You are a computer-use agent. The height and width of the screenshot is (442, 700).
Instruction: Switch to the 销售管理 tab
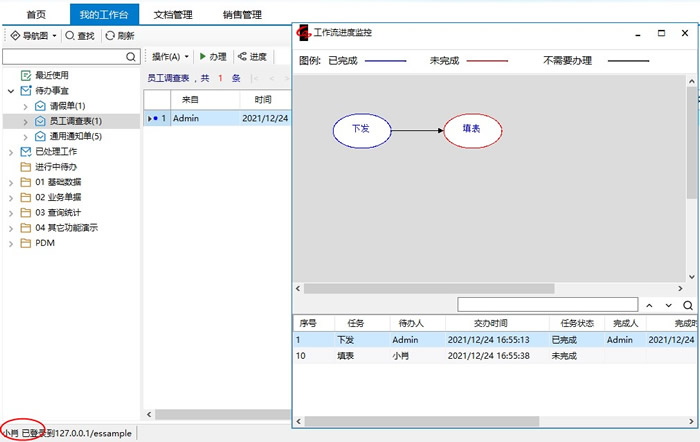coord(240,15)
